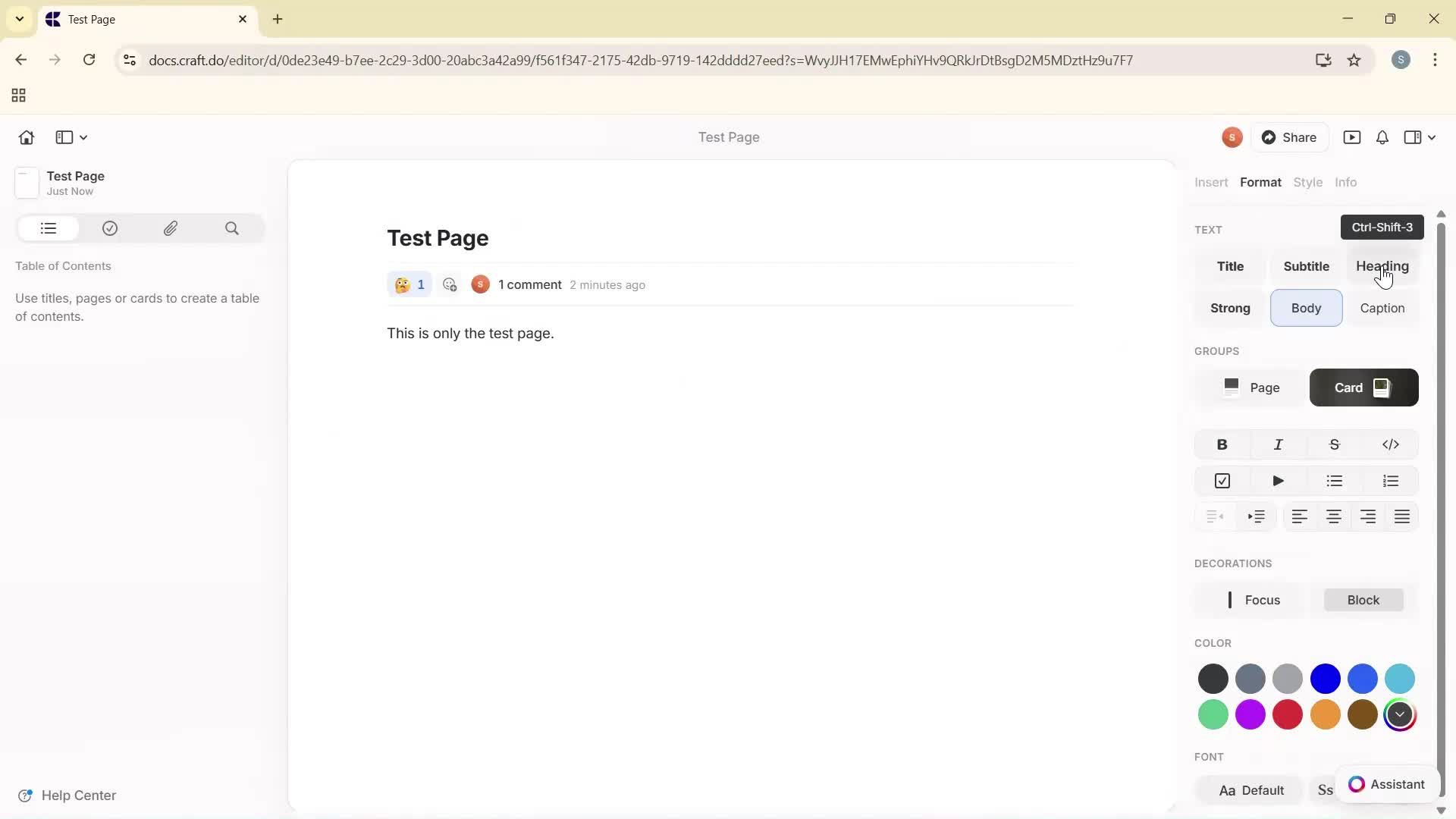Apply strikethrough formatting
The image size is (1456, 819).
[1334, 444]
